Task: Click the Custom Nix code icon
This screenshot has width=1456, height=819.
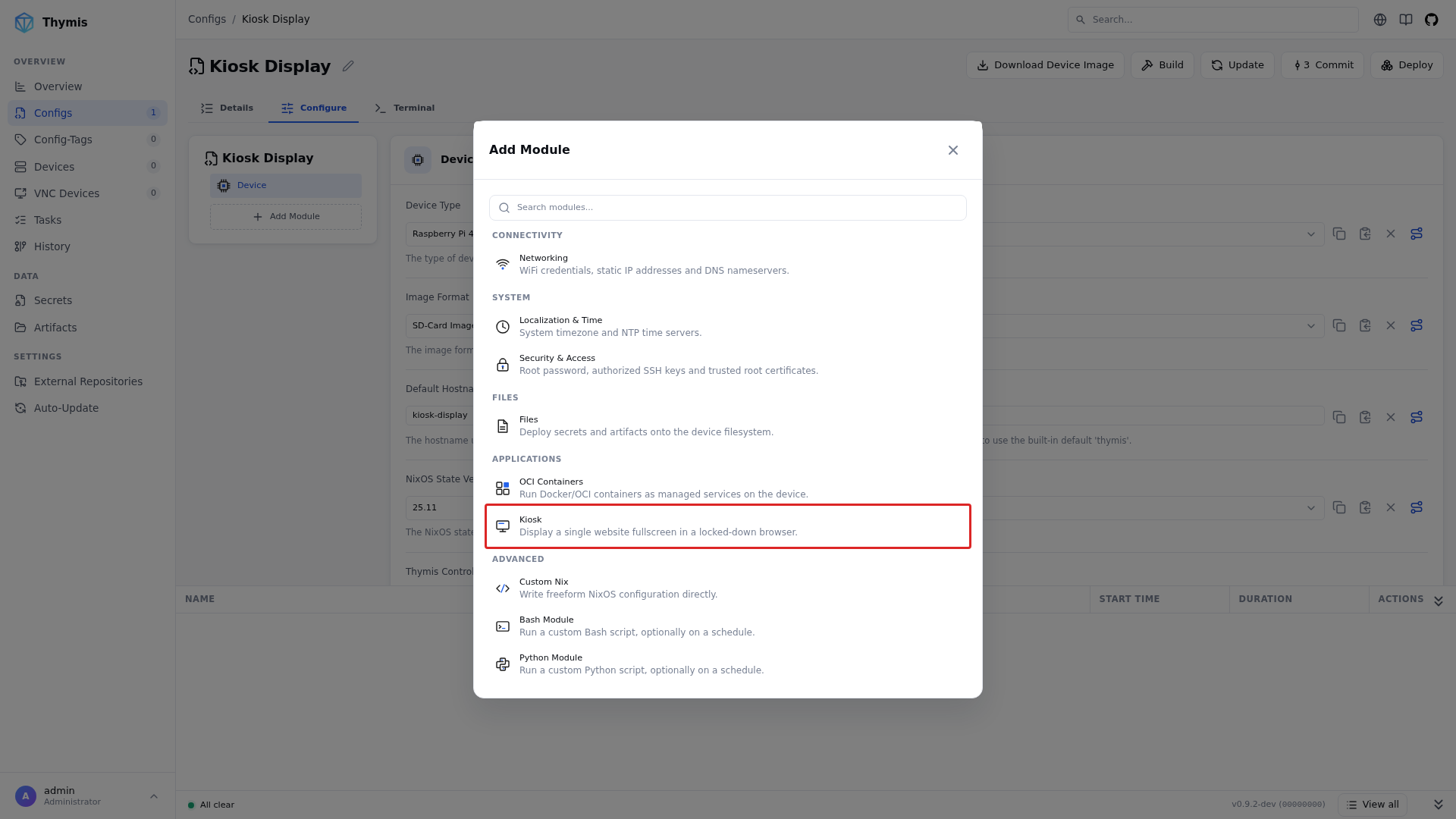Action: [503, 588]
